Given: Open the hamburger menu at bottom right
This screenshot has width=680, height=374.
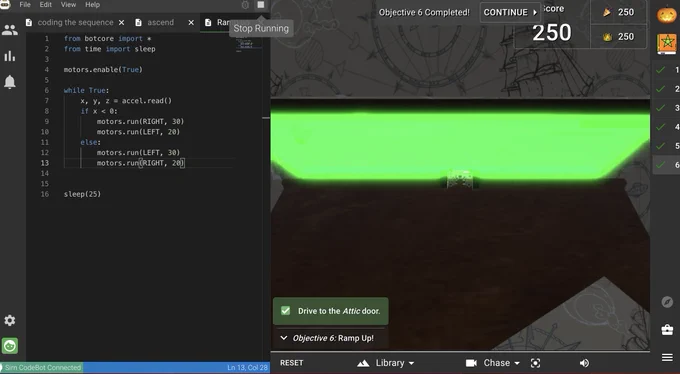Looking at the screenshot, I should click(667, 358).
